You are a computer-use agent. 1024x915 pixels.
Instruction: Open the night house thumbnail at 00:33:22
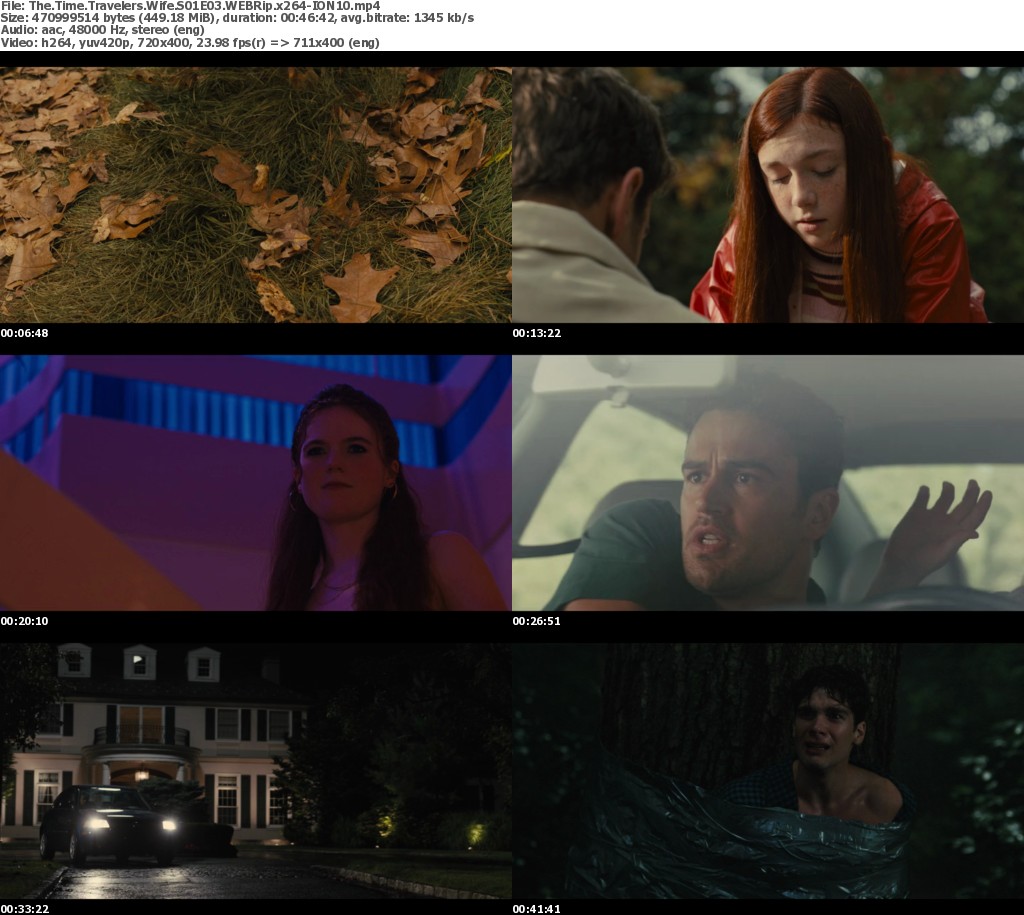(x=255, y=771)
